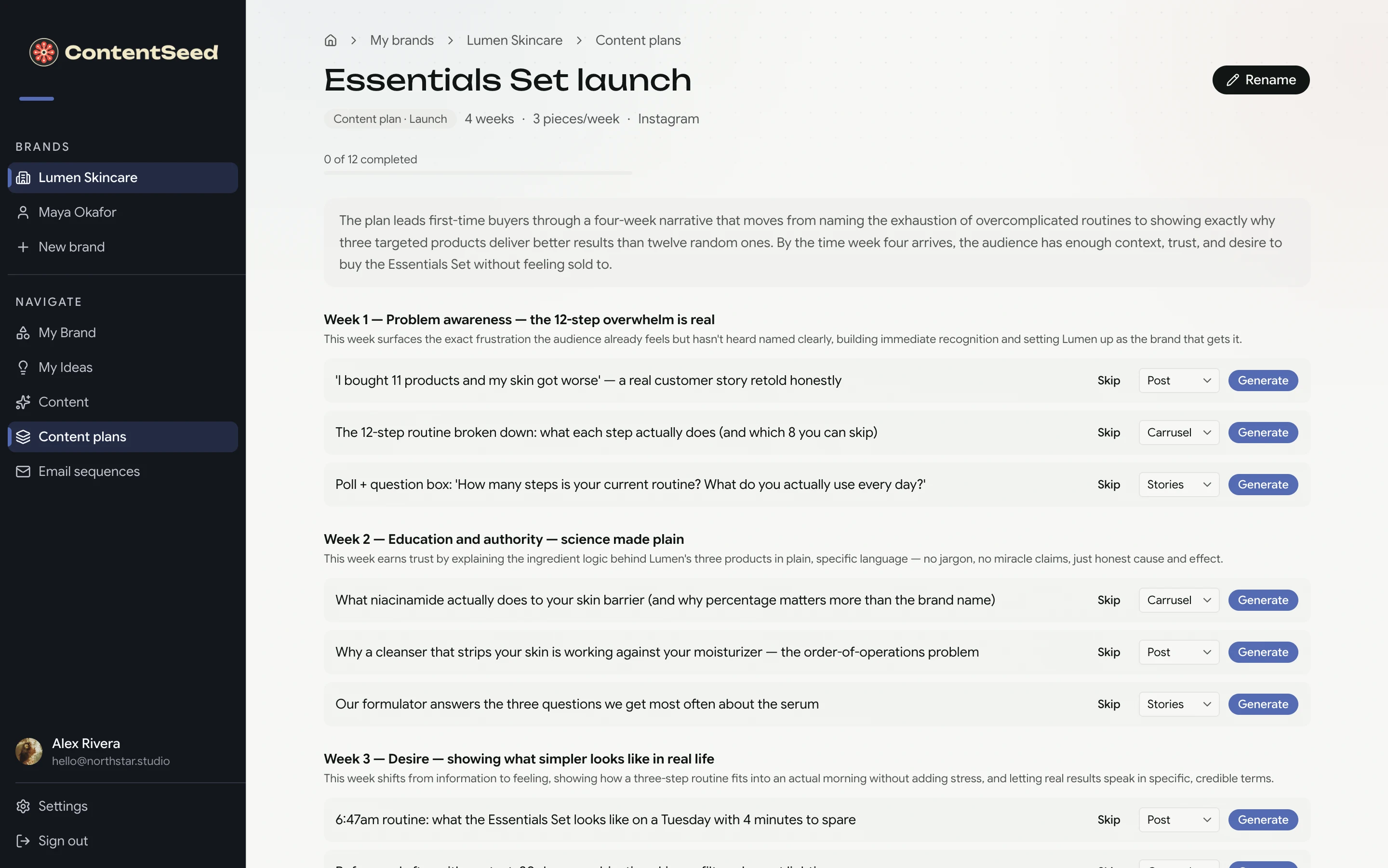Open My Ideas via lightbulb icon
The height and width of the screenshot is (868, 1388).
23,368
